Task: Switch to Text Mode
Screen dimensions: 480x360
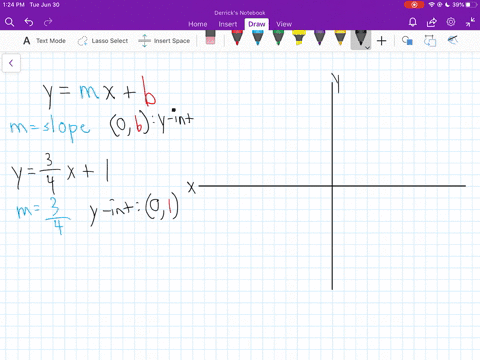Action: pos(44,41)
